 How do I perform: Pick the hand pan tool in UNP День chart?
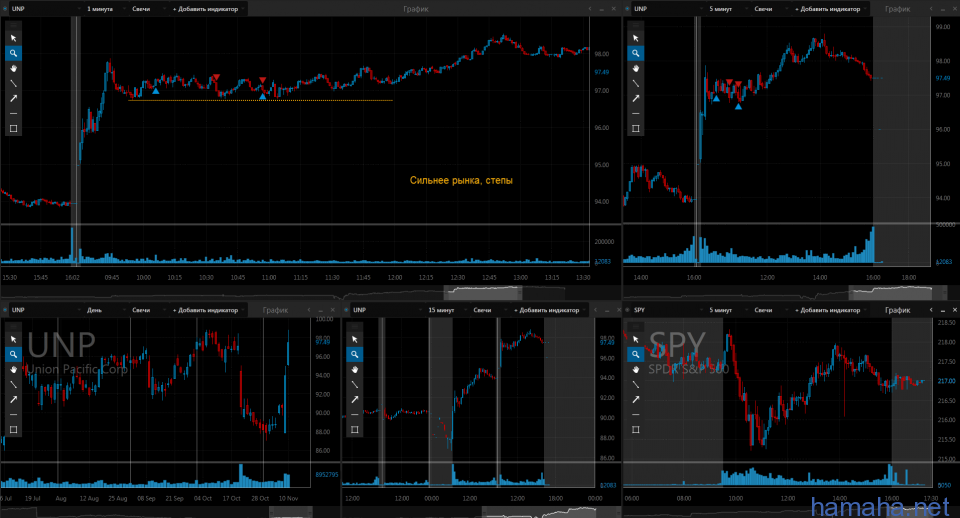click(13, 369)
